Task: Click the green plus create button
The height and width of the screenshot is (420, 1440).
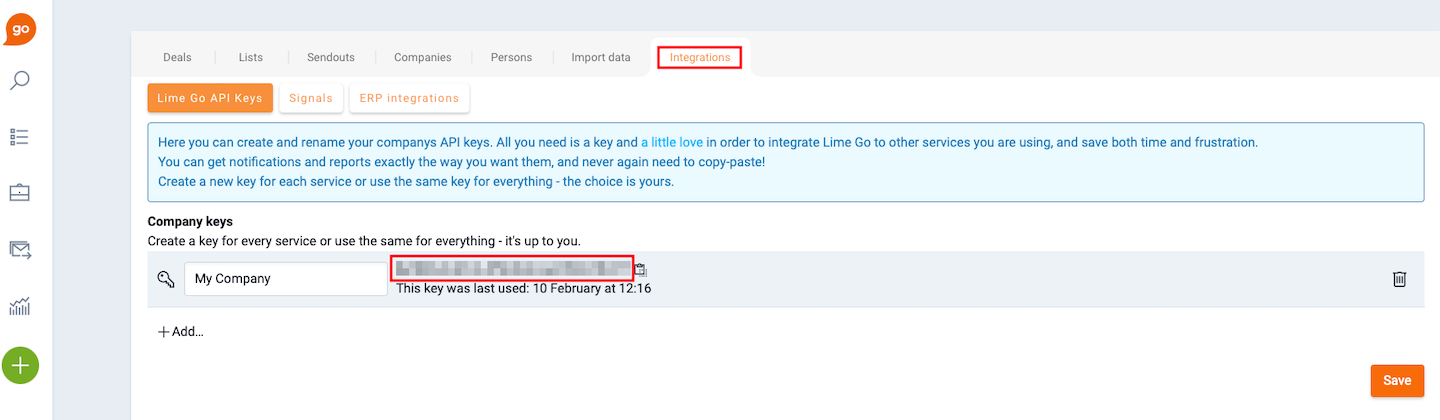Action: (20, 365)
